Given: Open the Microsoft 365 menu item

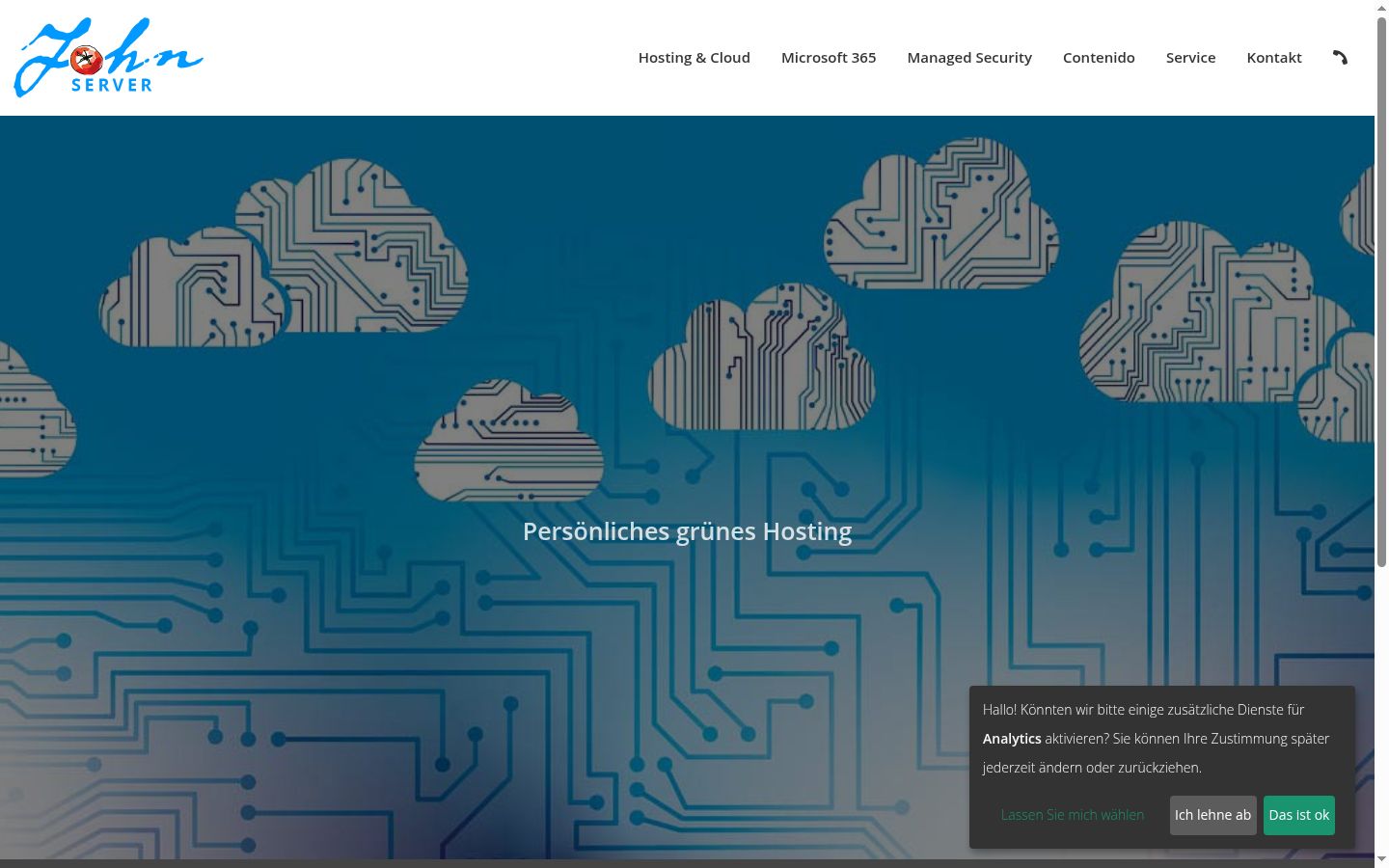Looking at the screenshot, I should (x=829, y=58).
